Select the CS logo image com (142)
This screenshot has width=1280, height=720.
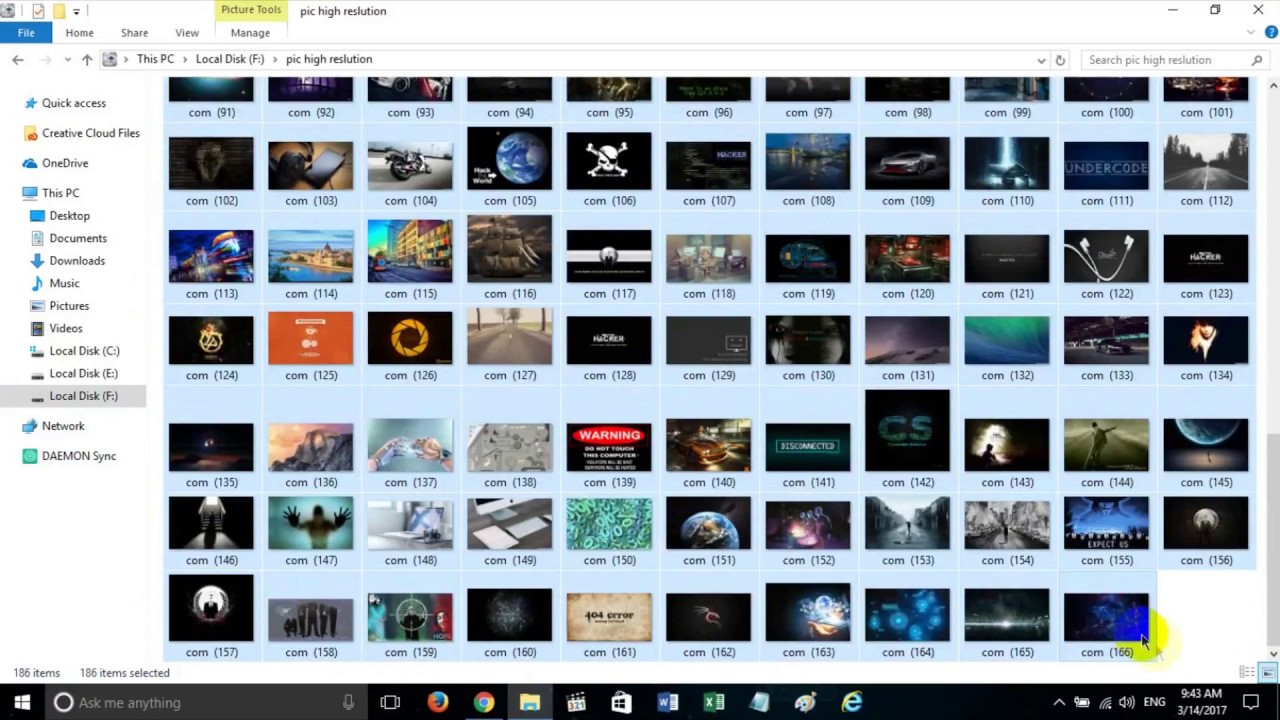click(908, 431)
